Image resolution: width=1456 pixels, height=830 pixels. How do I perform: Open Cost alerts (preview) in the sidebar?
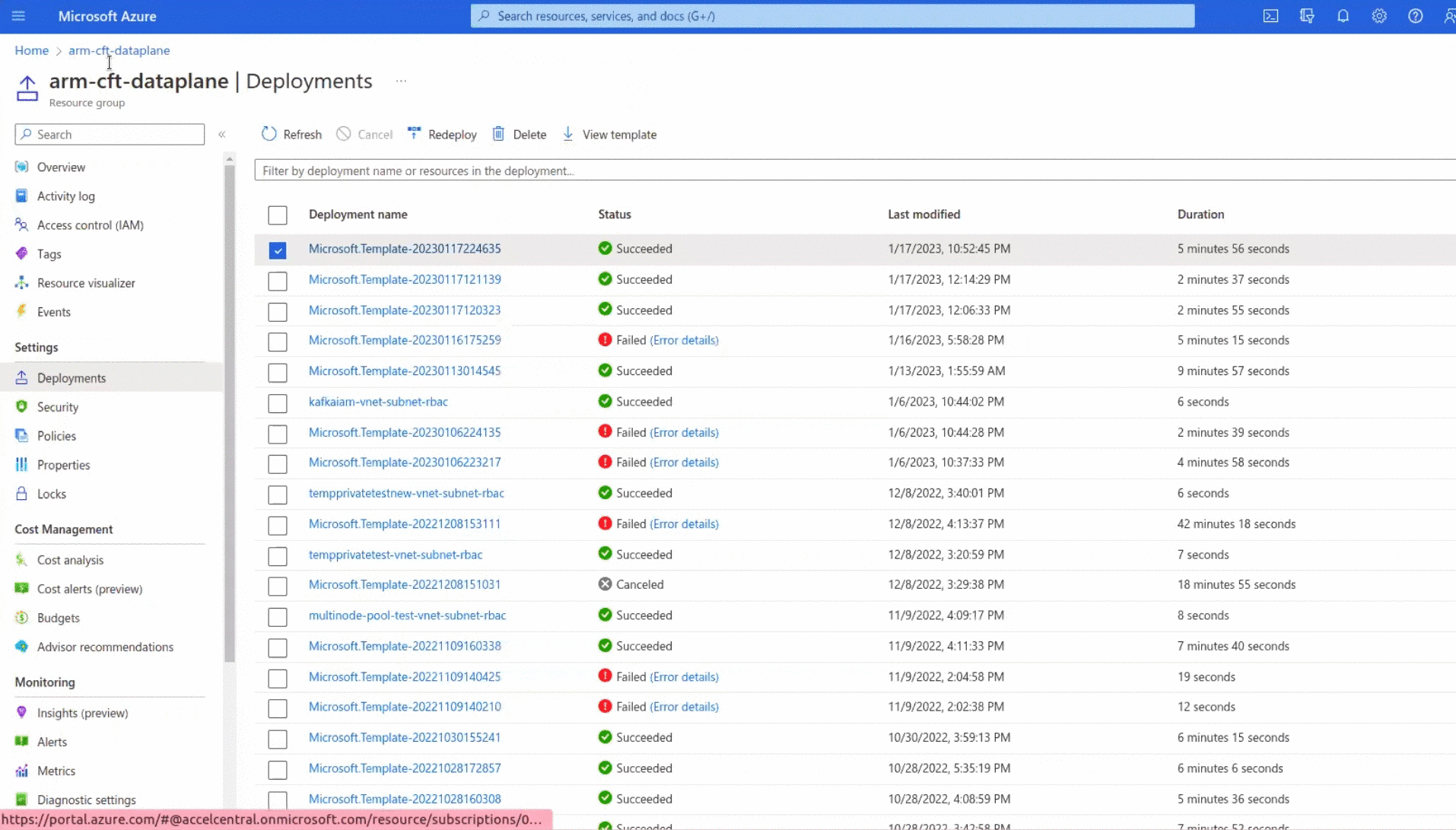[x=90, y=588]
